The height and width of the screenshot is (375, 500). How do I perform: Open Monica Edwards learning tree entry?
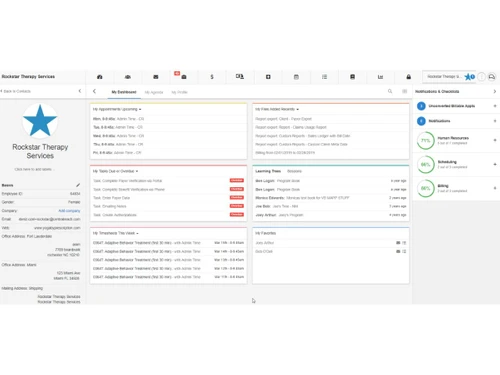click(302, 198)
